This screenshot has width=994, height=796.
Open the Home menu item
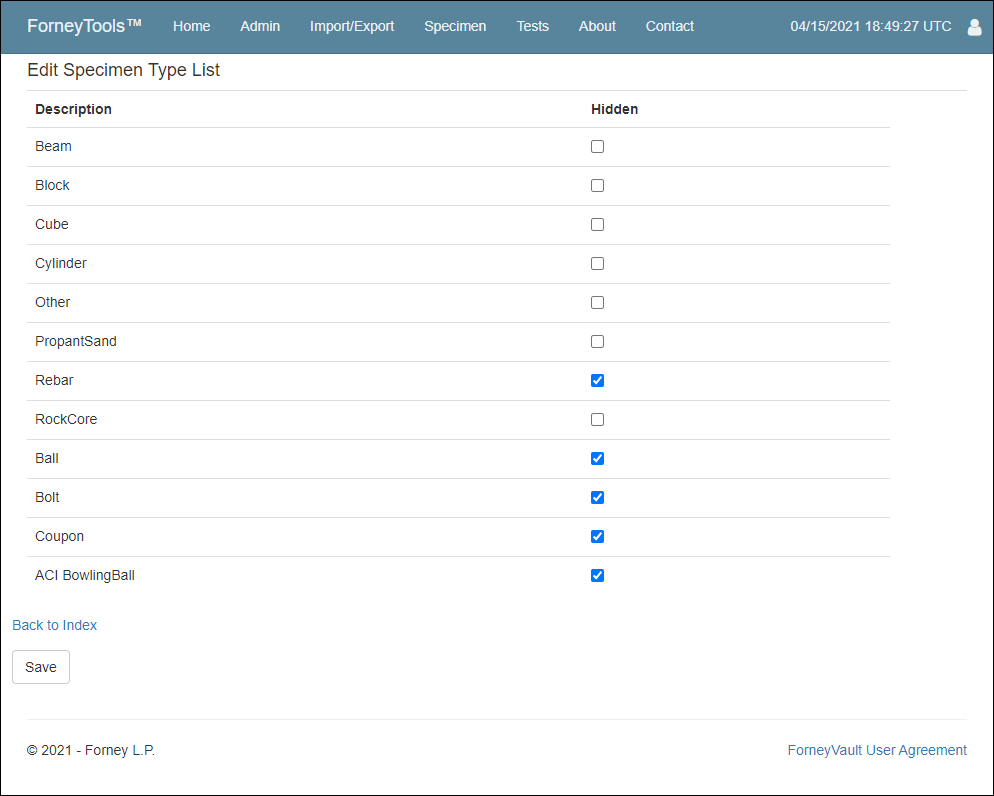click(191, 27)
